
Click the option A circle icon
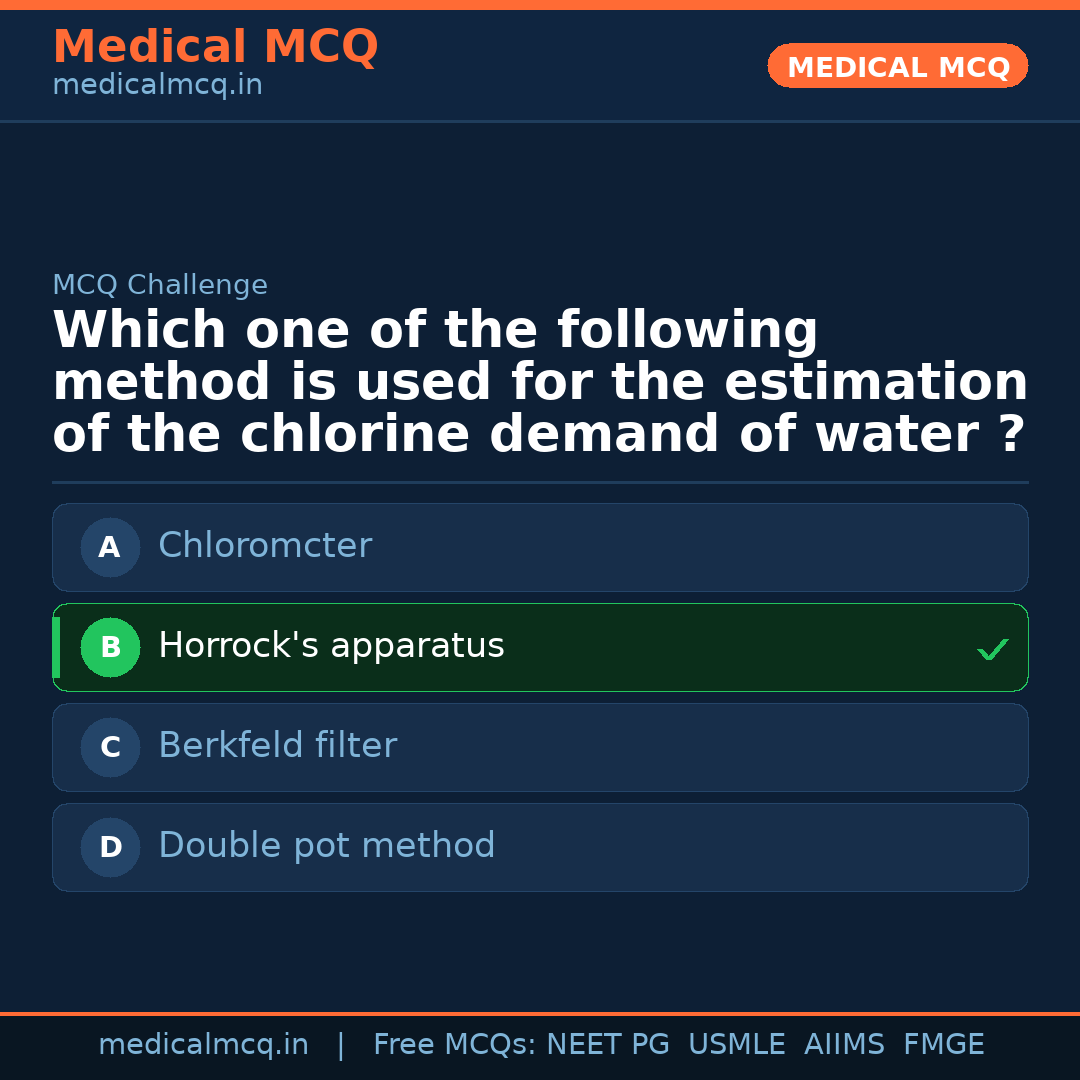(110, 547)
